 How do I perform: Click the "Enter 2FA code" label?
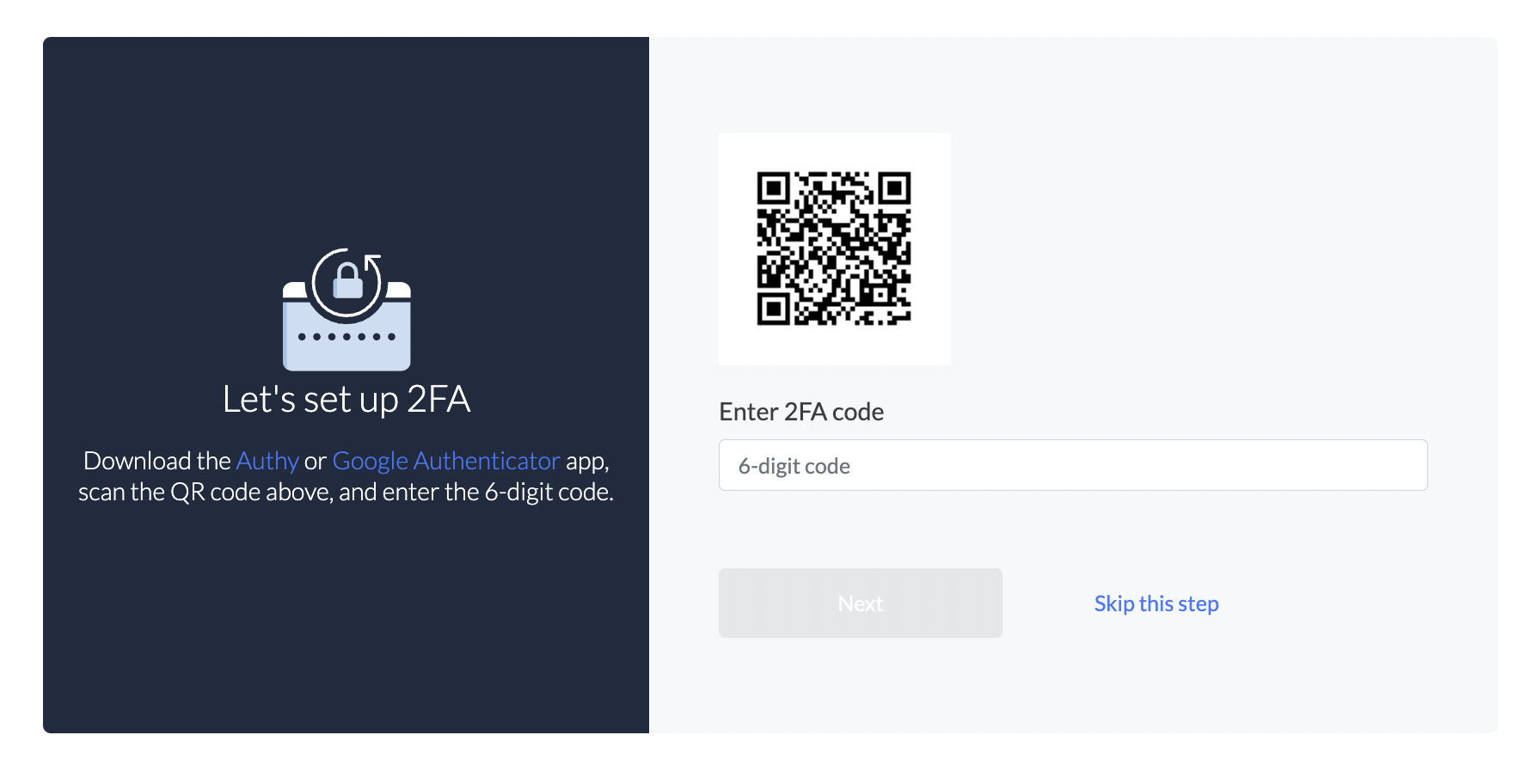tap(801, 412)
